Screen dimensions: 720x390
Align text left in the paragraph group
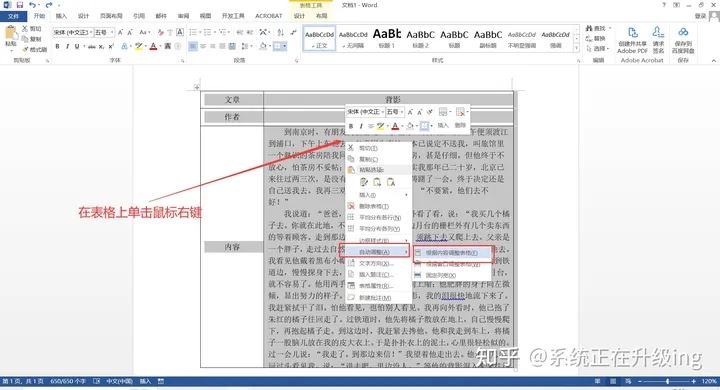[x=193, y=46]
